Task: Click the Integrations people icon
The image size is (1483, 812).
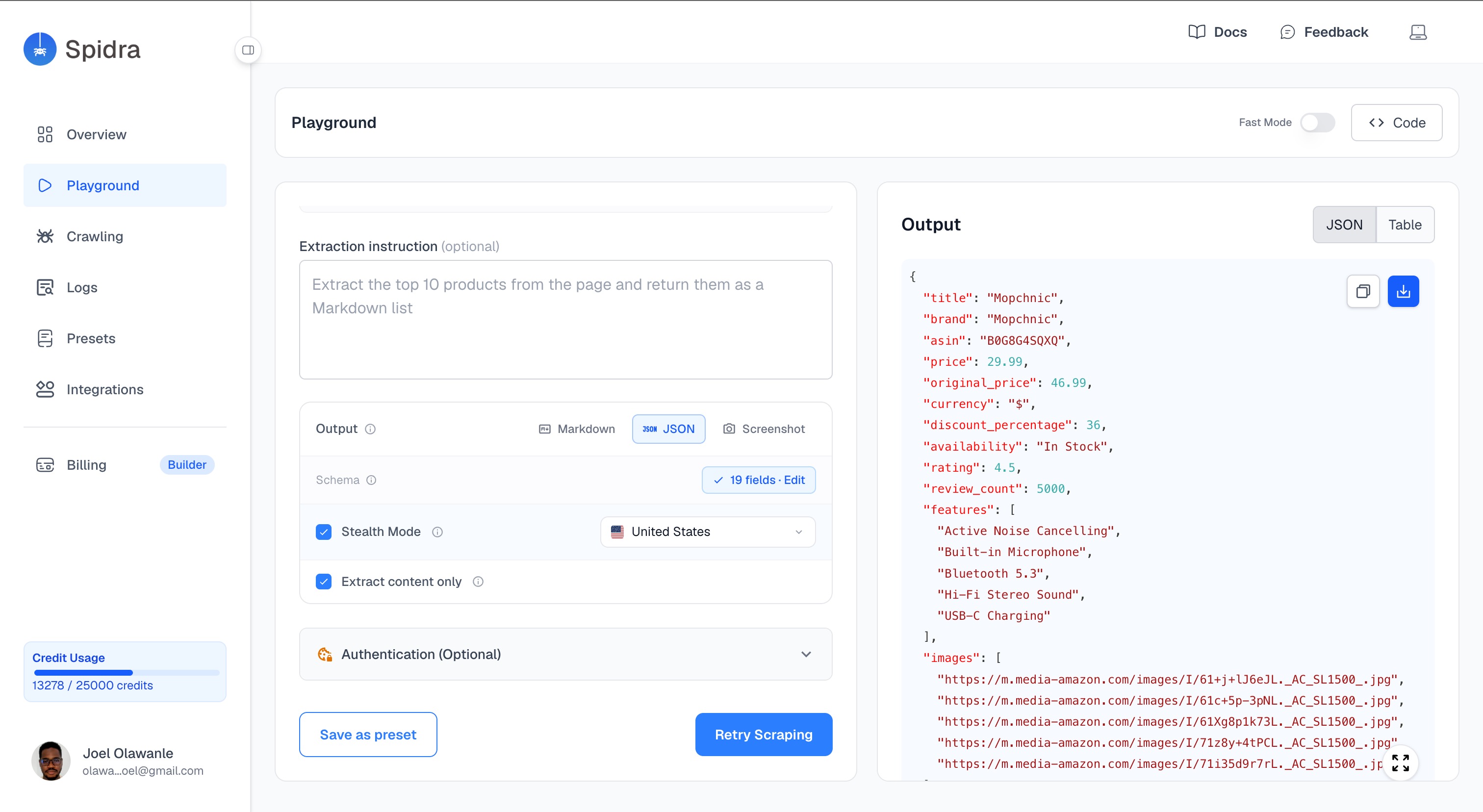Action: pyautogui.click(x=45, y=389)
